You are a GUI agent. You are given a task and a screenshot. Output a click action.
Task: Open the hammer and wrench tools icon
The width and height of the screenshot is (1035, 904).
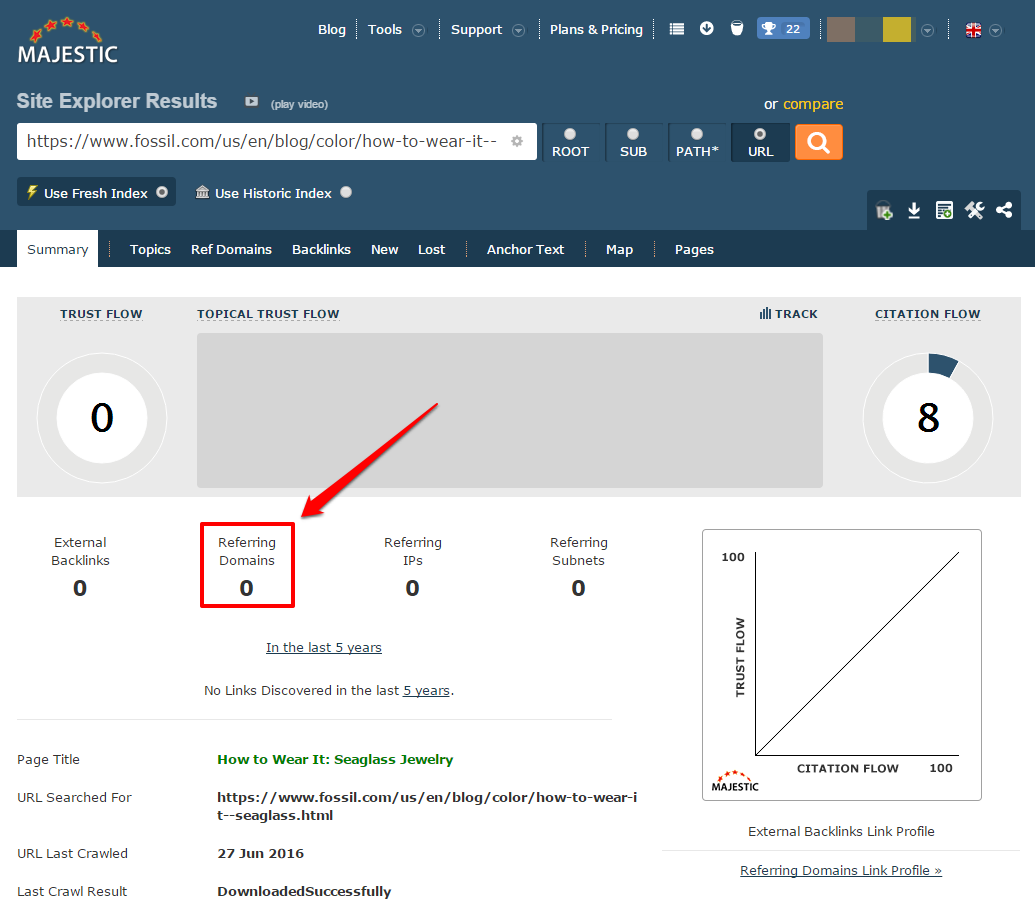(x=974, y=210)
